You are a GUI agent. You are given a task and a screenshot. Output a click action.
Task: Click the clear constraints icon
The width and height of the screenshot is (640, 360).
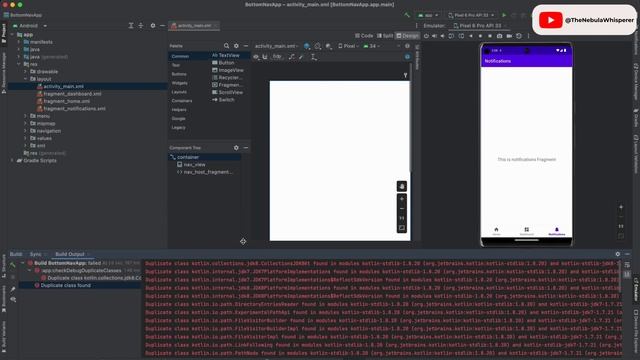pos(291,57)
